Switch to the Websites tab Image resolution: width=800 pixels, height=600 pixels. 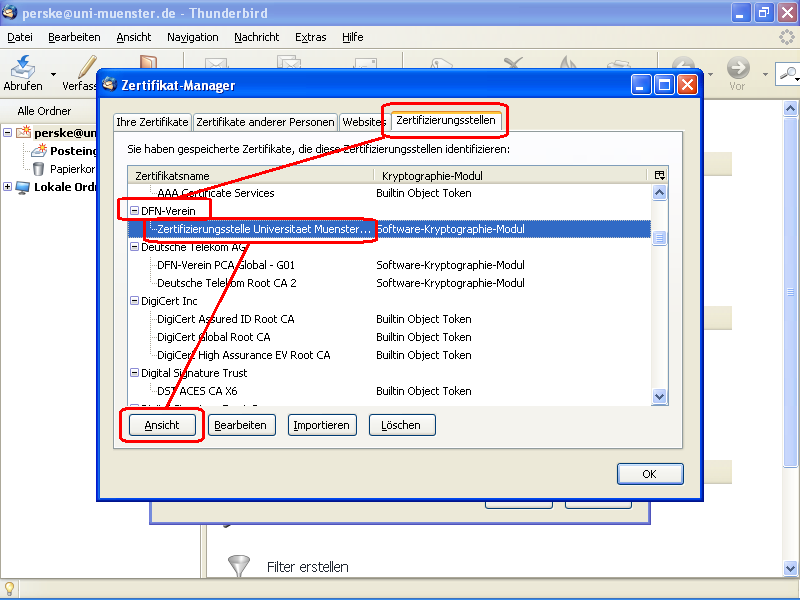(x=364, y=121)
